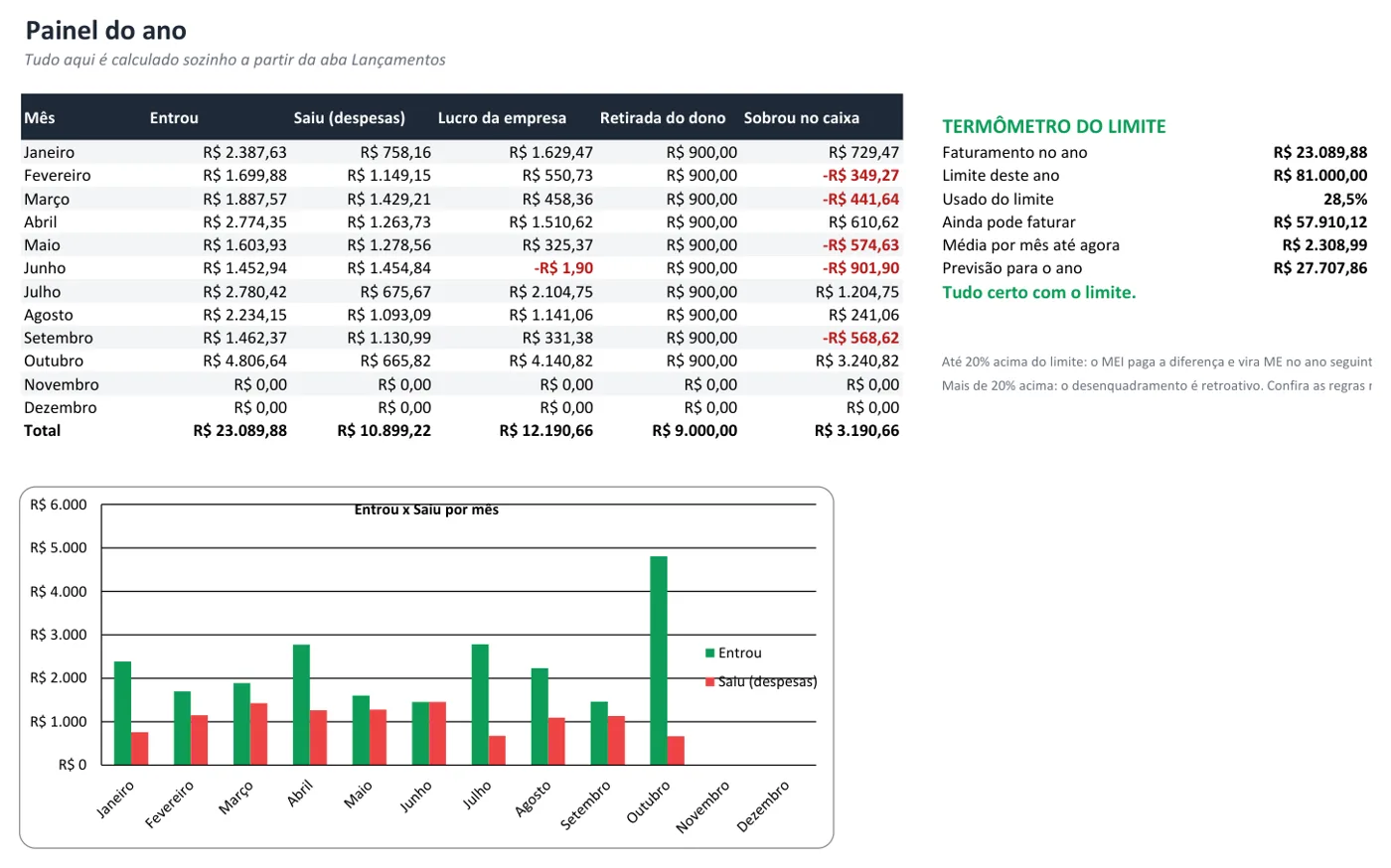Select the 'Lucro da empresa' header cell
The width and height of the screenshot is (1391, 868).
click(502, 118)
